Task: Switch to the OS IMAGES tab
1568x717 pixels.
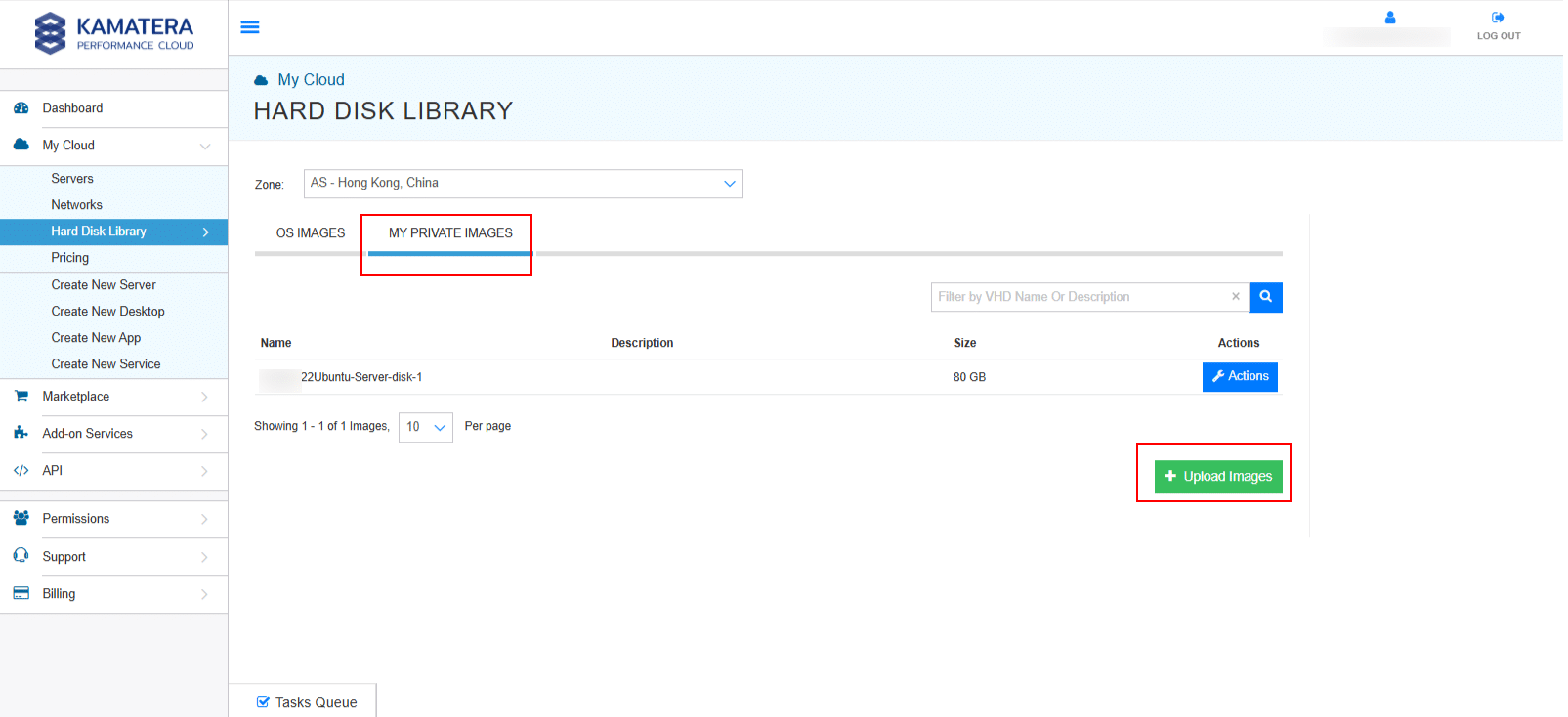Action: click(x=311, y=233)
